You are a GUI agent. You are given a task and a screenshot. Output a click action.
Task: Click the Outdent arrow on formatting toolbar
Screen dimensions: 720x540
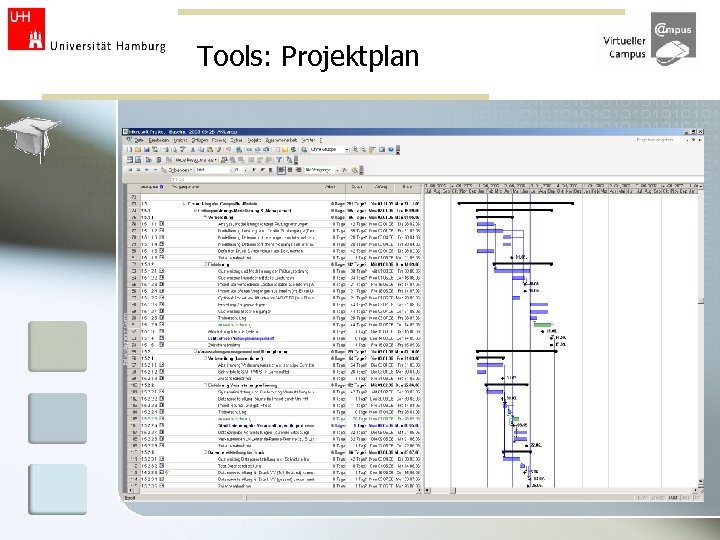tap(130, 170)
